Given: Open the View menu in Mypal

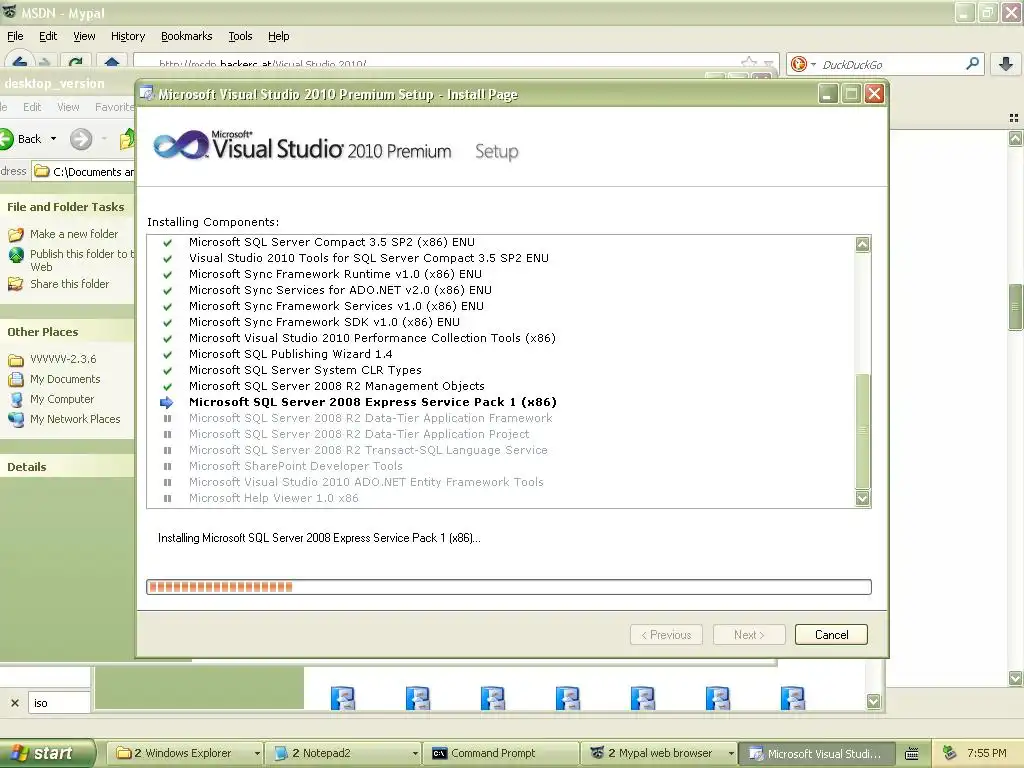Looking at the screenshot, I should pos(84,36).
